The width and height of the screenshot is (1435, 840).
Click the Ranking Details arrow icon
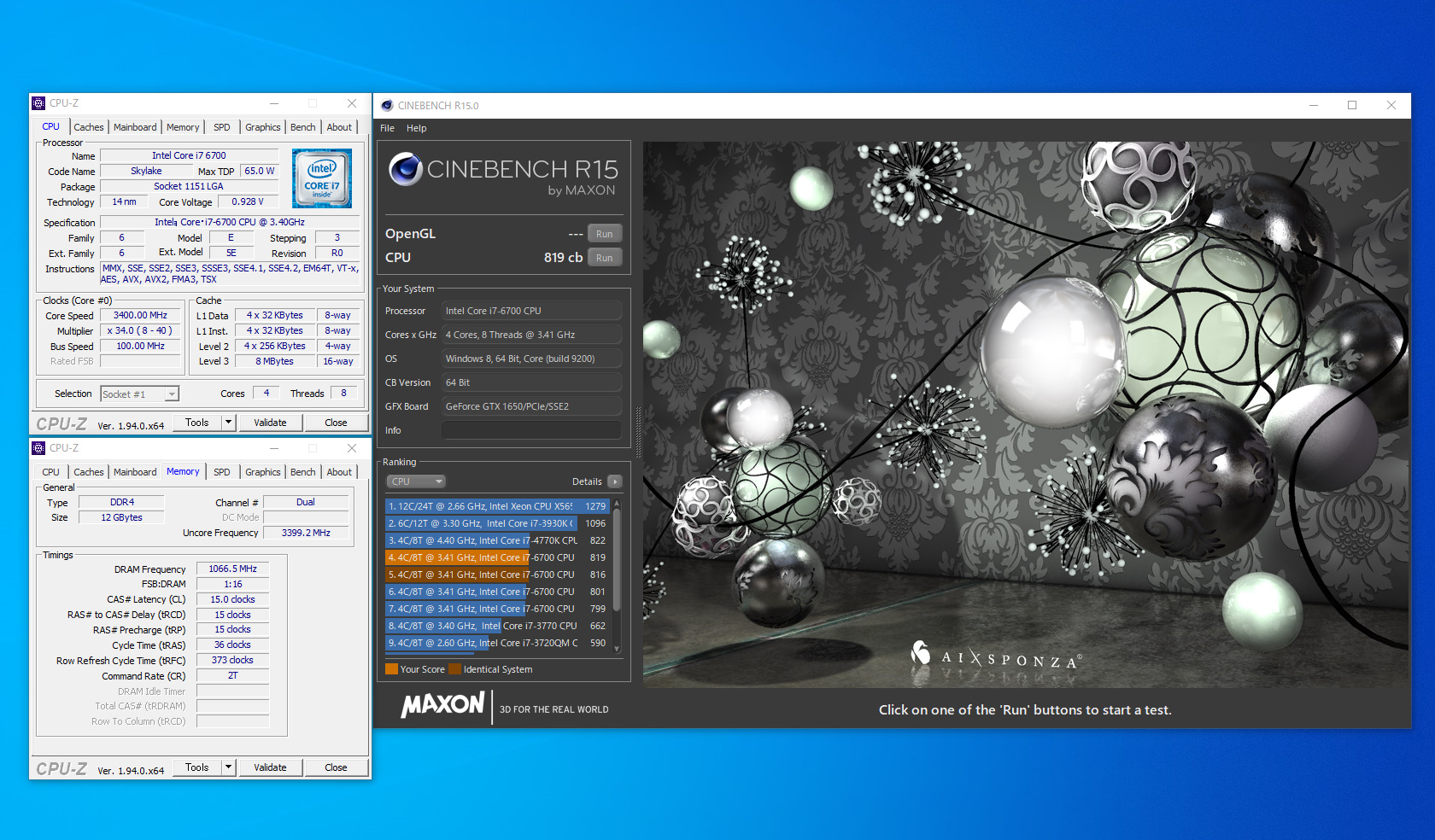tap(614, 481)
